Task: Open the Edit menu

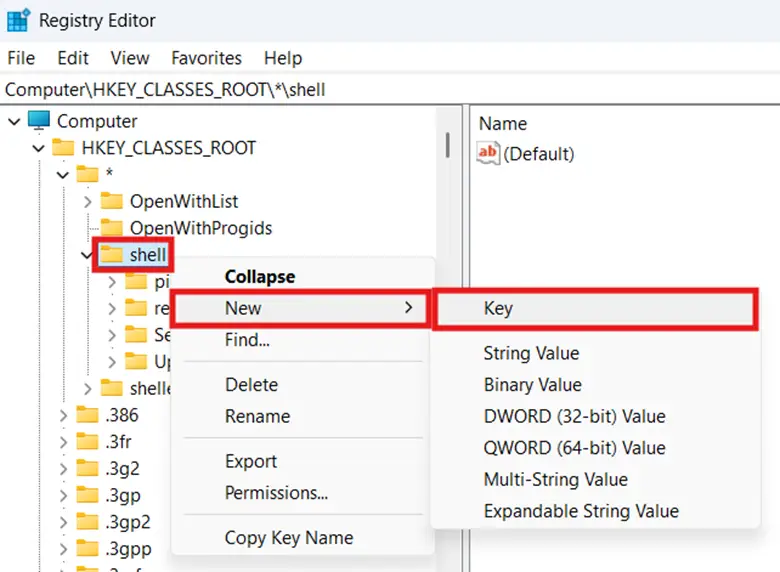Action: 73,58
